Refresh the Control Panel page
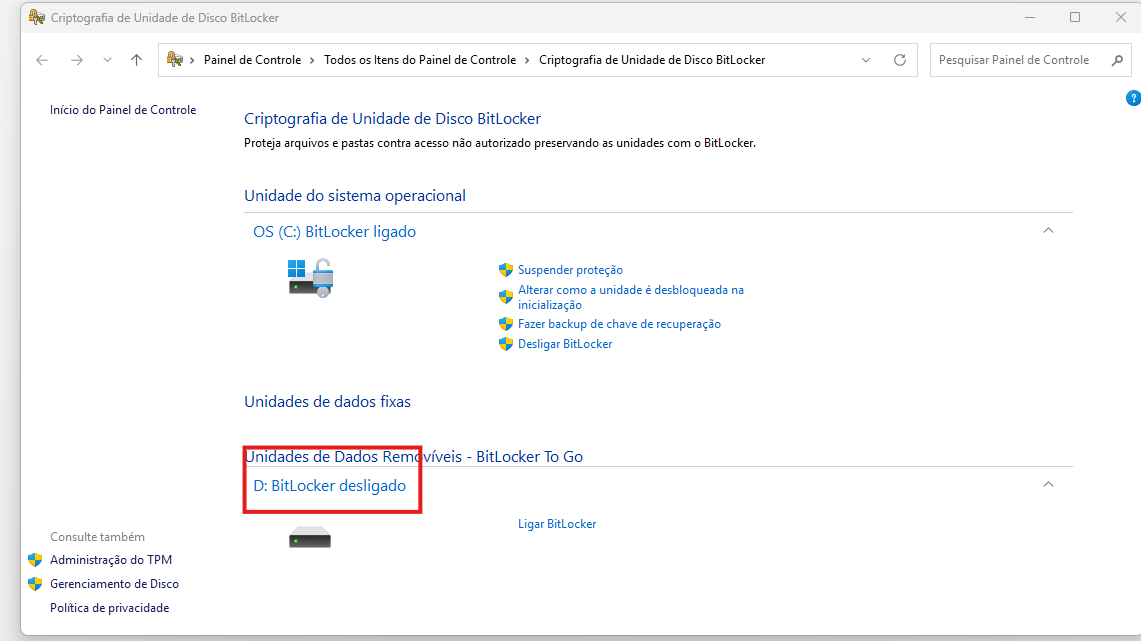Viewport: 1141px width, 641px height. [900, 60]
